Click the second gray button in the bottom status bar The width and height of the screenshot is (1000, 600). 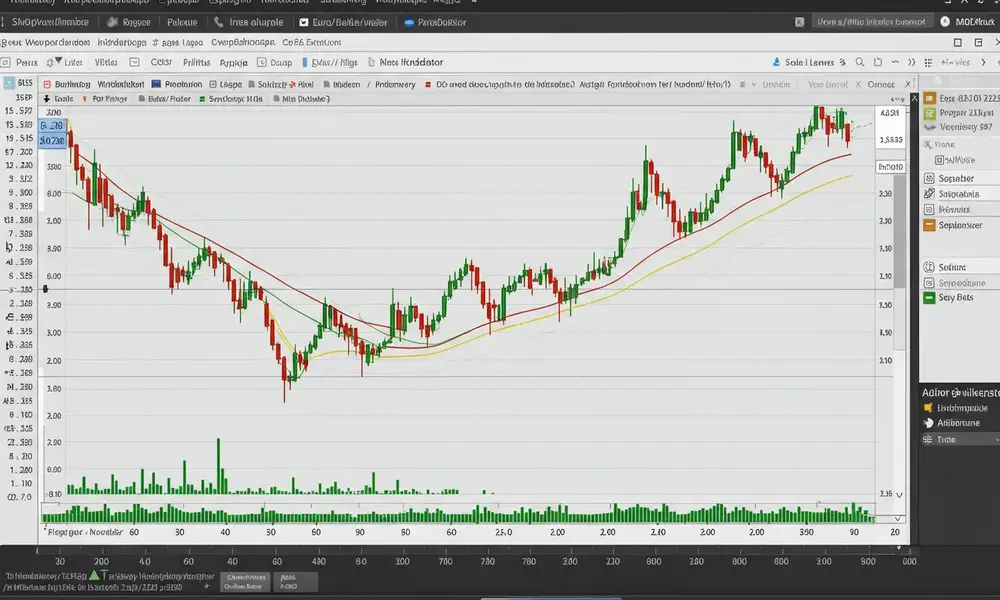(295, 582)
